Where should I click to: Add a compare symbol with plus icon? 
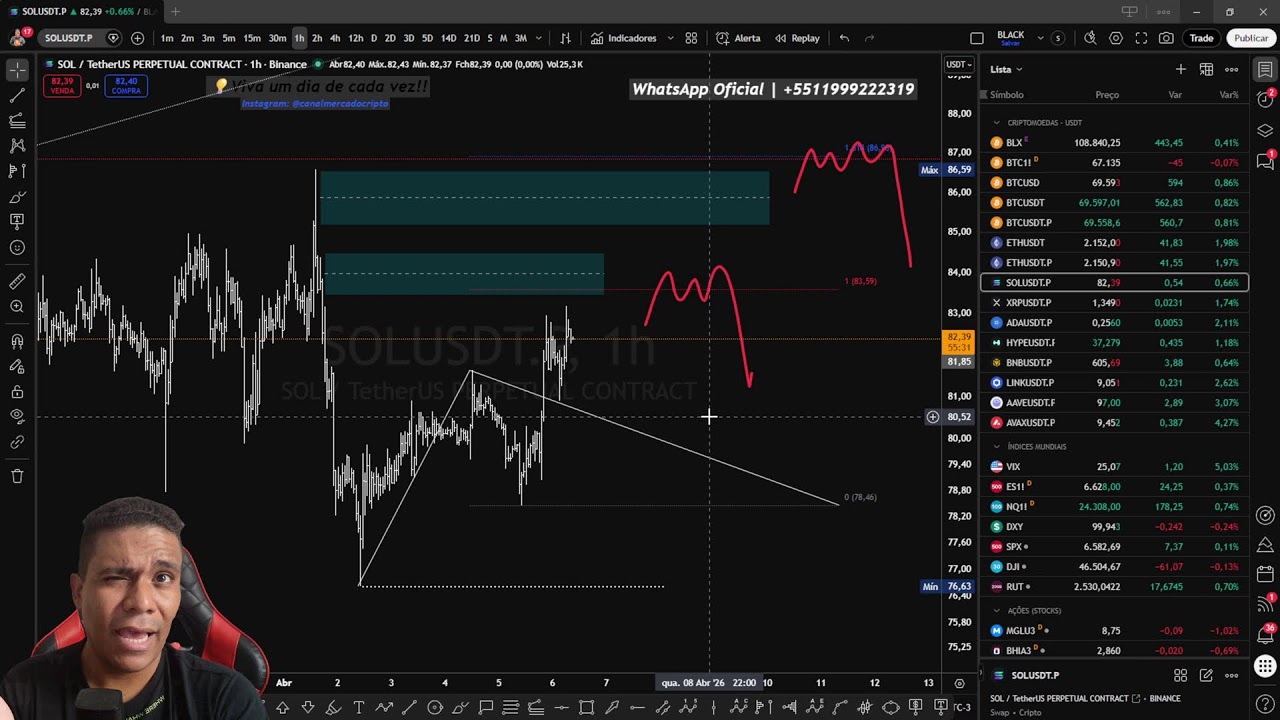coord(137,38)
